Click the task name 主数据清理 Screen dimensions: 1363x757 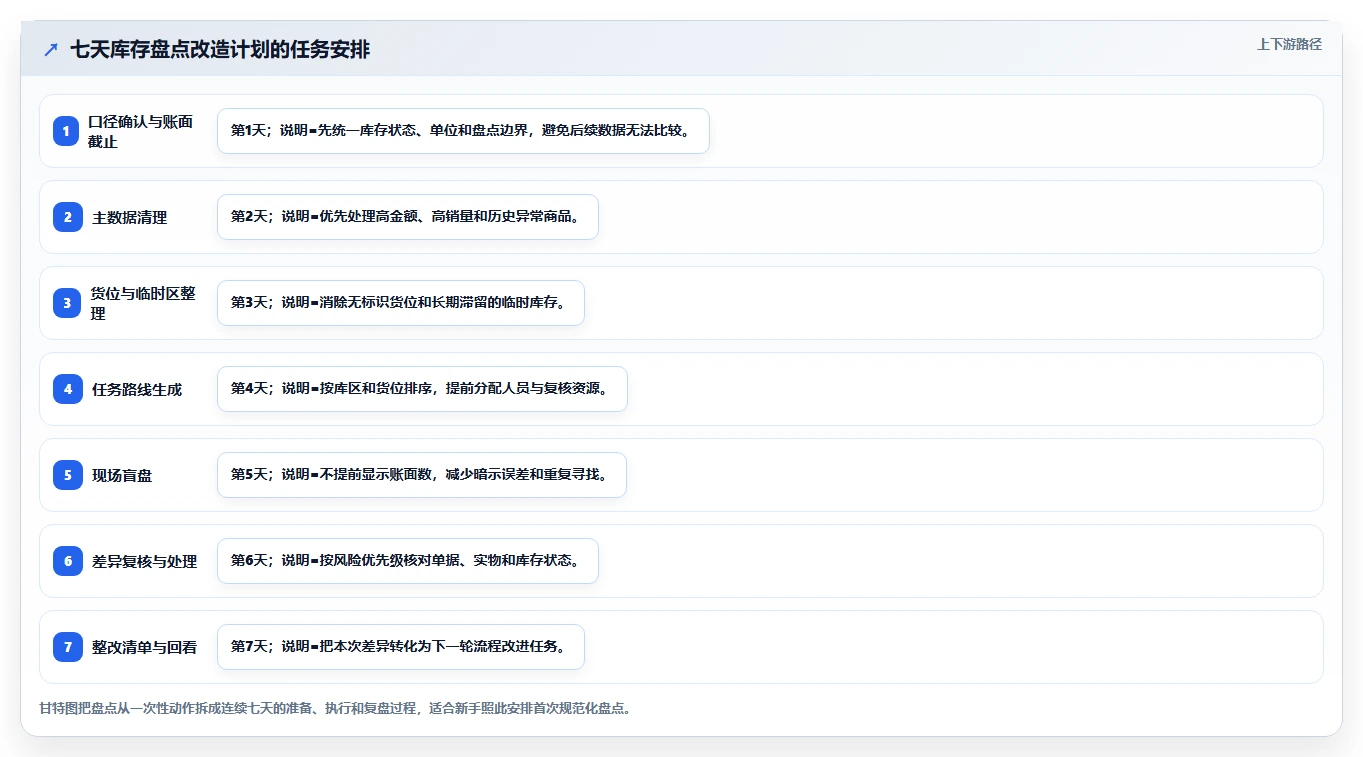point(130,217)
